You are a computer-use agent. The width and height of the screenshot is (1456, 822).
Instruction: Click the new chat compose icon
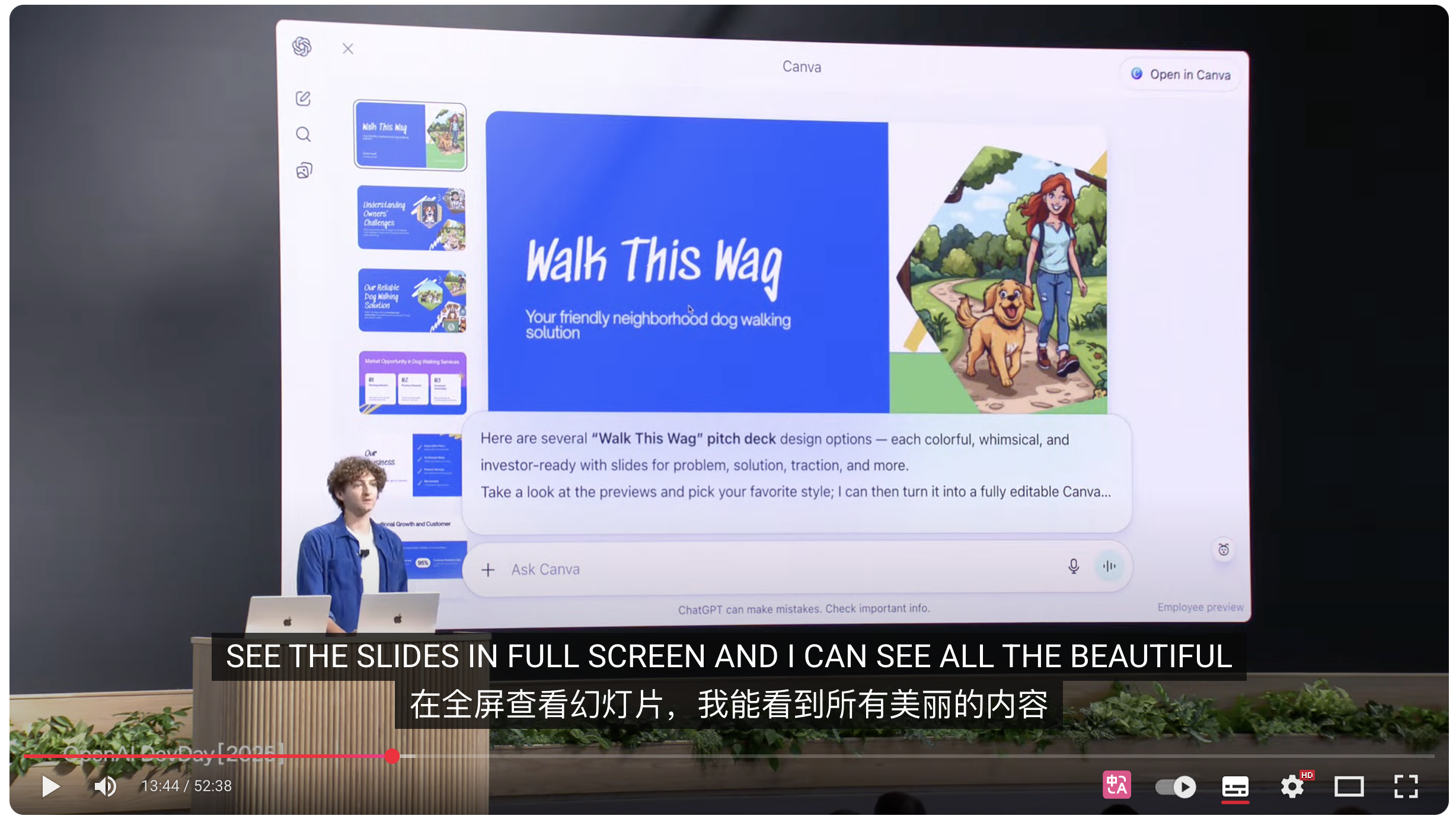(x=303, y=98)
